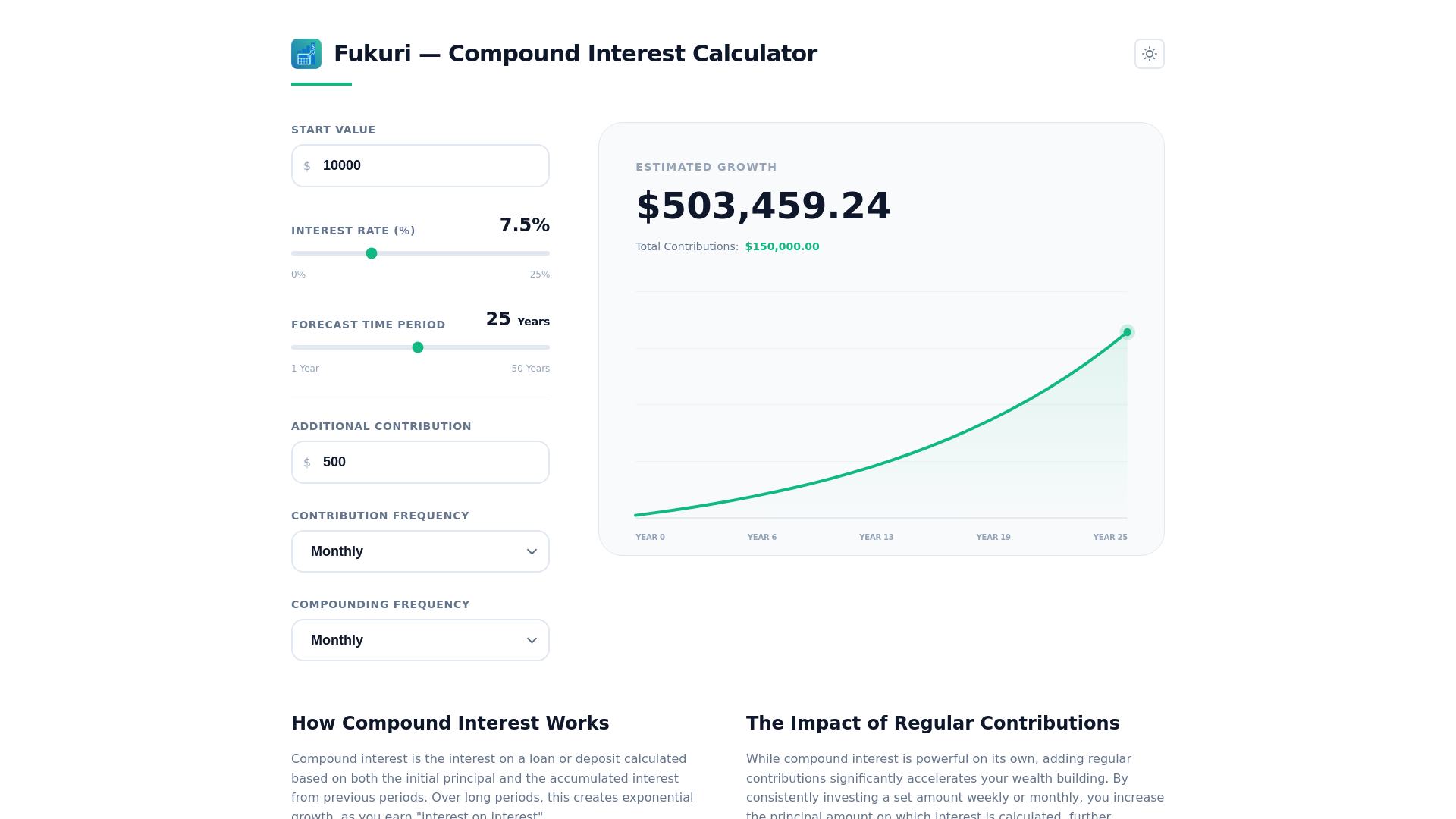Click the estimated growth amount $503,459.24
The image size is (1456, 819).
[763, 206]
